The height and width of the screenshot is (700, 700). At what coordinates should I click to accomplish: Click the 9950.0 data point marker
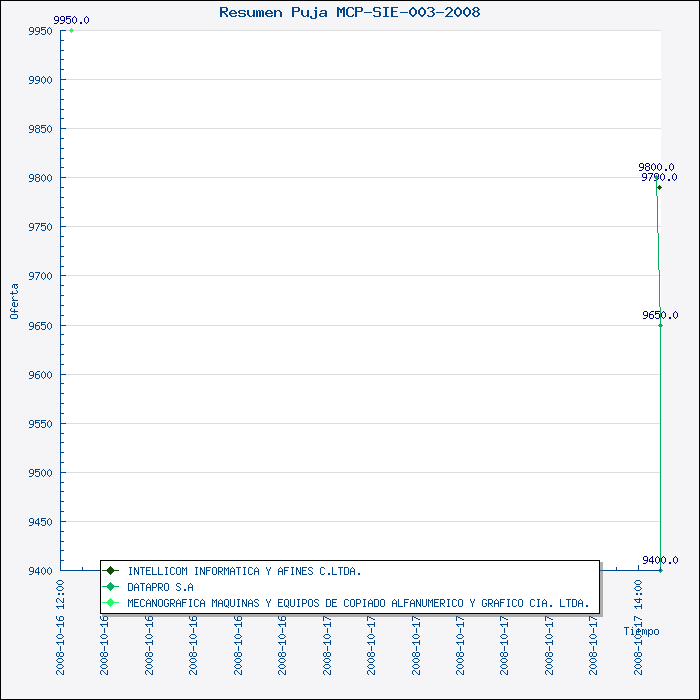(71, 31)
